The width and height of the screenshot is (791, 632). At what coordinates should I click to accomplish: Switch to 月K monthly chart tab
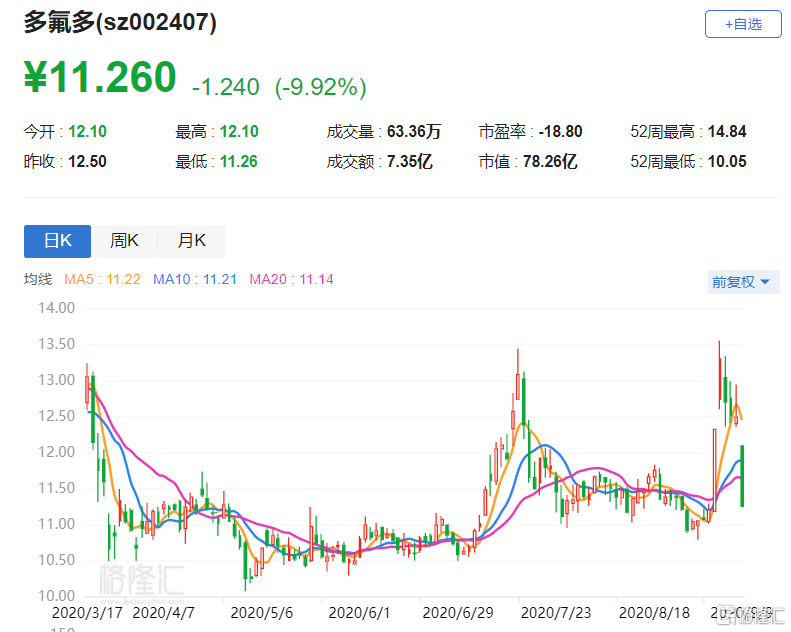[192, 241]
